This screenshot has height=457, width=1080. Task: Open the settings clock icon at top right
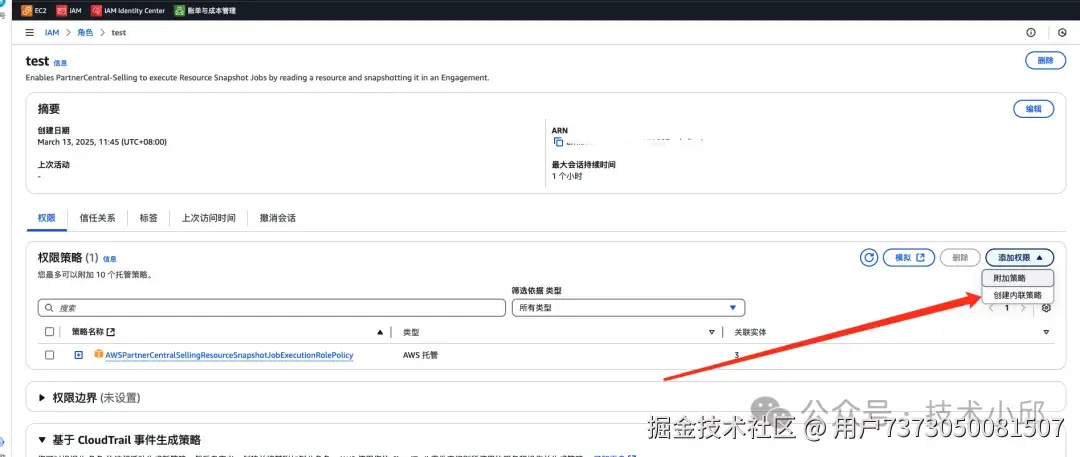coord(1061,32)
